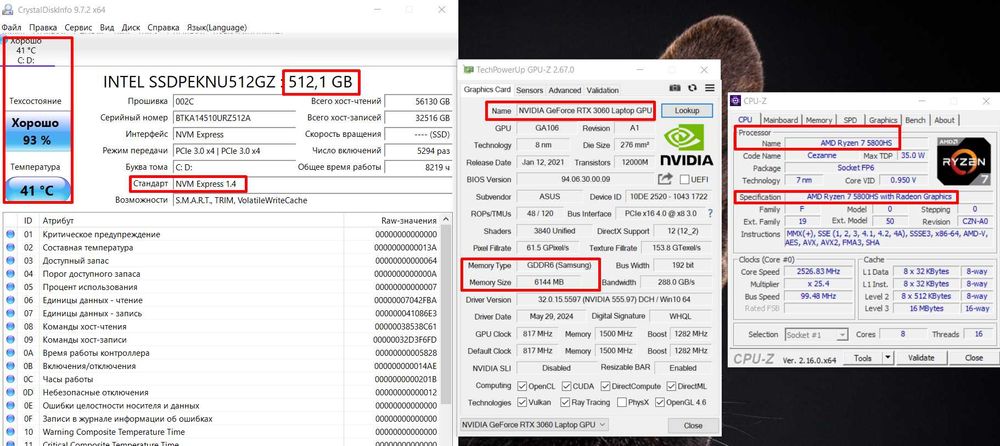Viewport: 1000px width, 446px height.
Task: Click the status dot for Команды хост-чтения
Action: tap(10, 327)
